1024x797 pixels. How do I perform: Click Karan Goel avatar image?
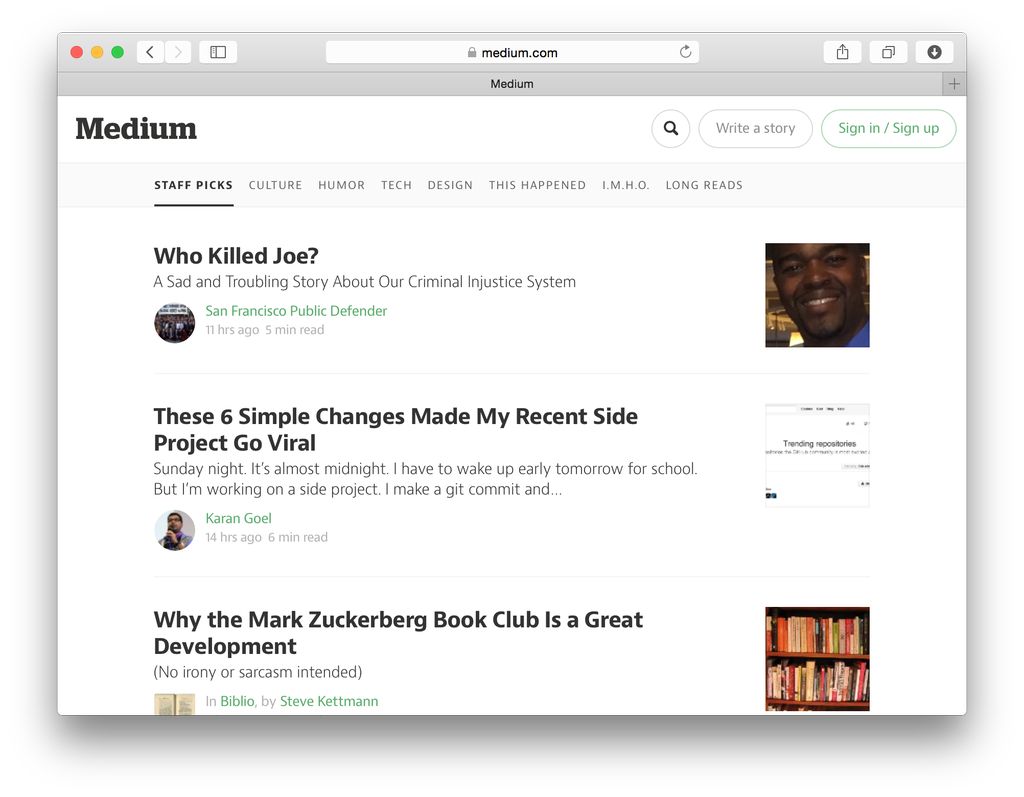pyautogui.click(x=174, y=530)
